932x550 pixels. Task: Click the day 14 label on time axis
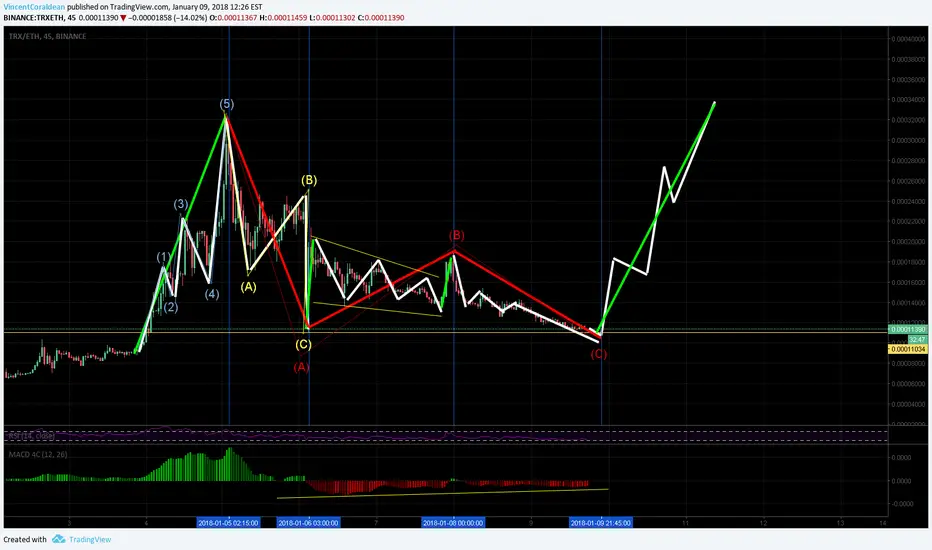(883, 523)
